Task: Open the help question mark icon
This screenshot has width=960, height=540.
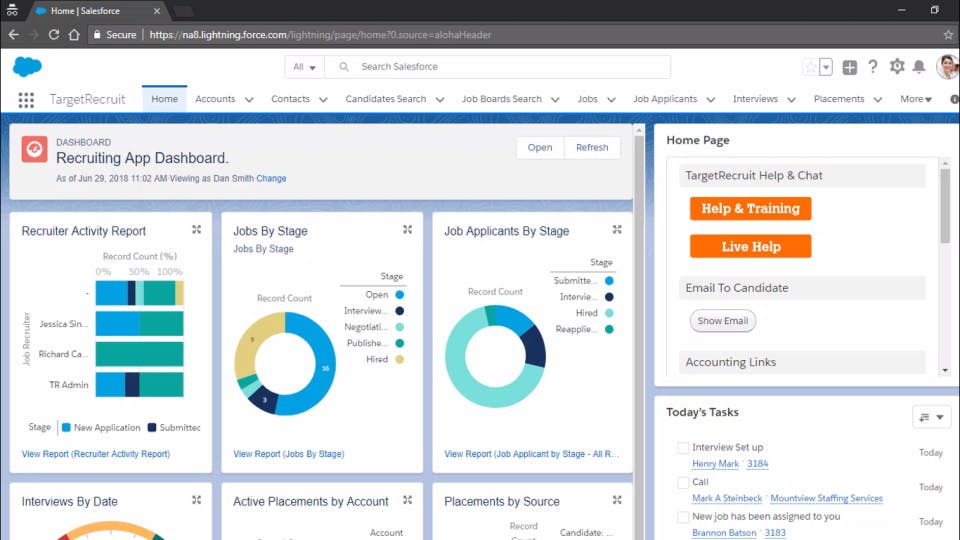Action: 872,67
